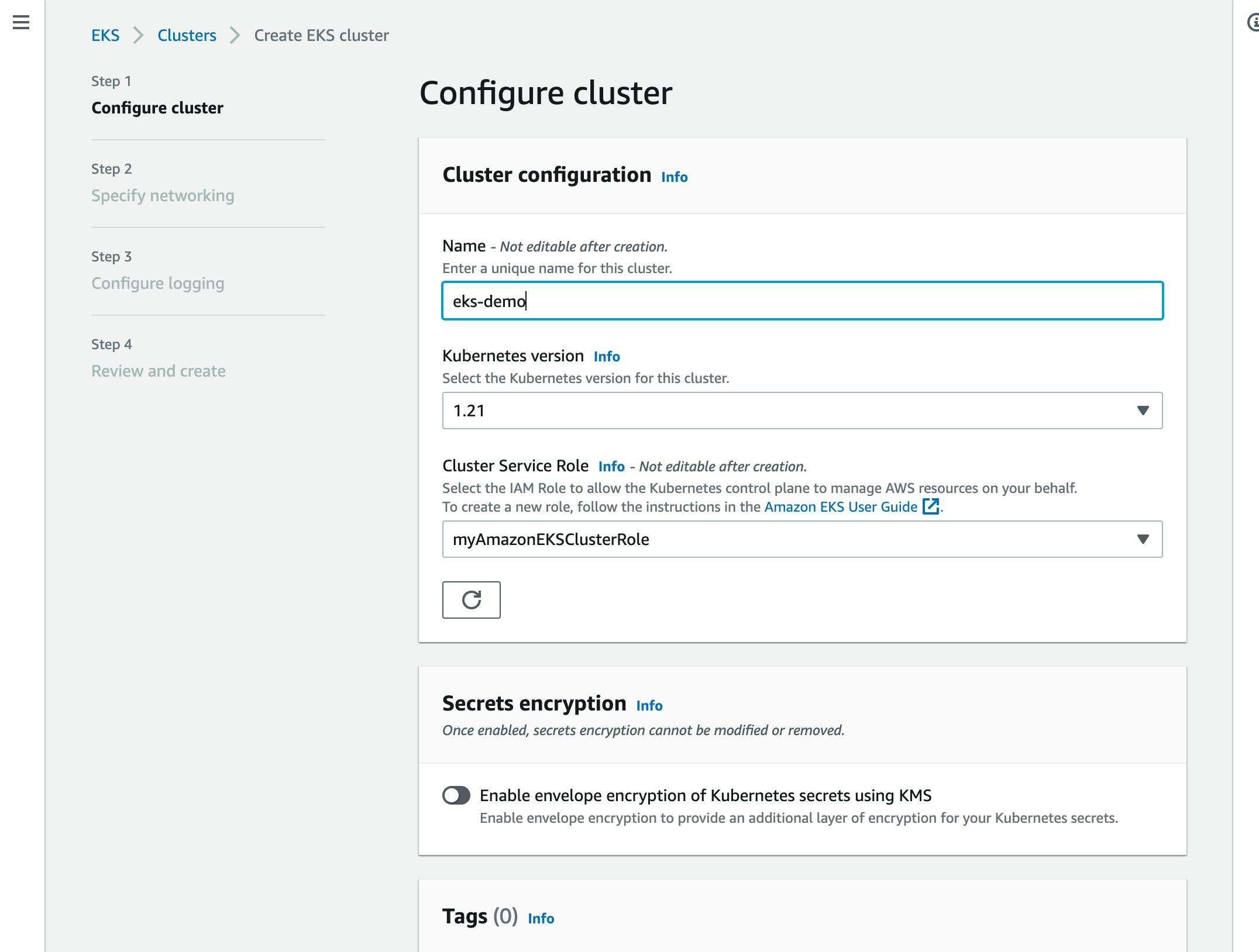Click the Cluster configuration Info link
This screenshot has height=952, width=1259.
tap(673, 177)
